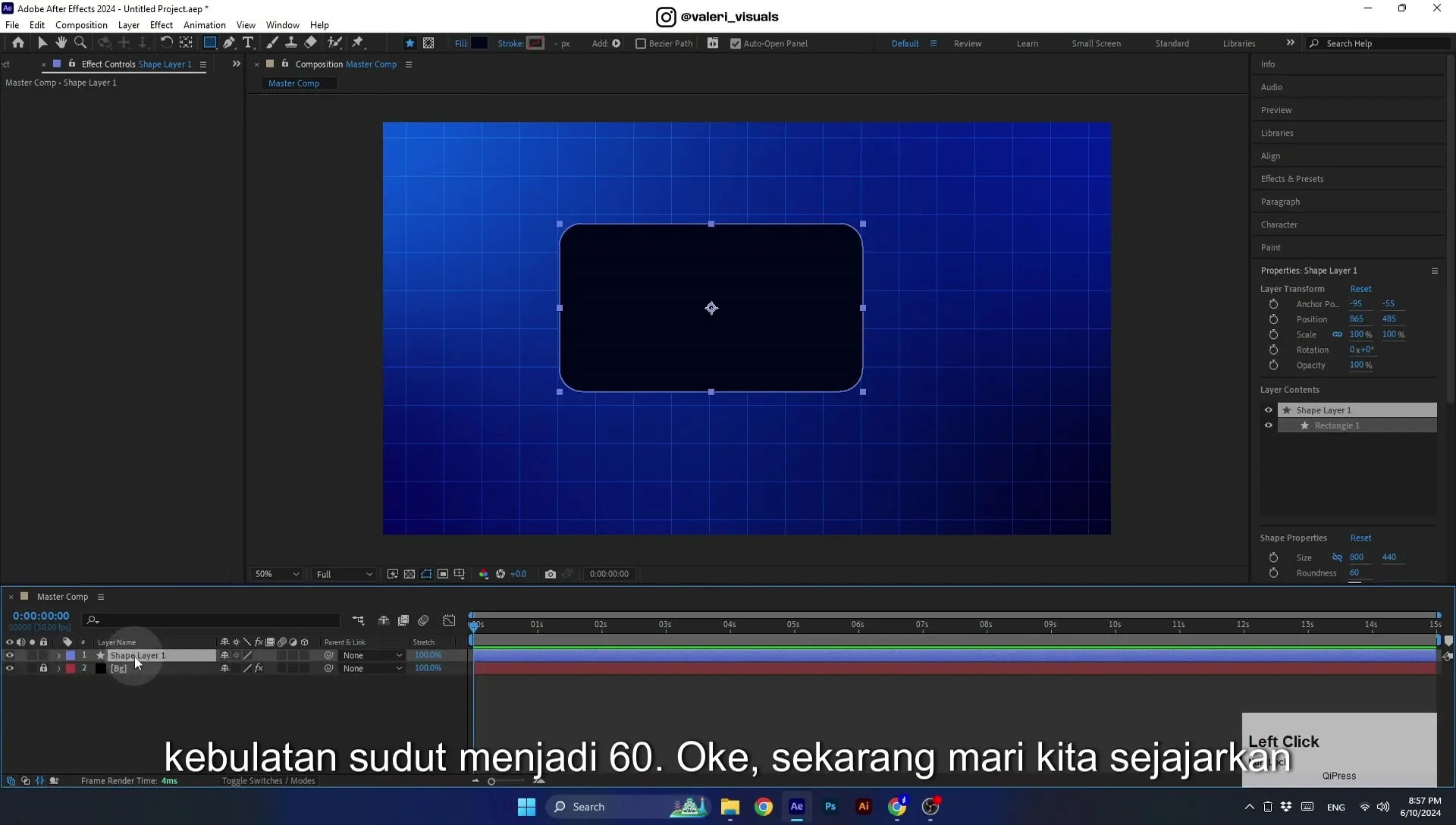Open Photoshop from the taskbar
This screenshot has width=1456, height=825.
pos(830,807)
